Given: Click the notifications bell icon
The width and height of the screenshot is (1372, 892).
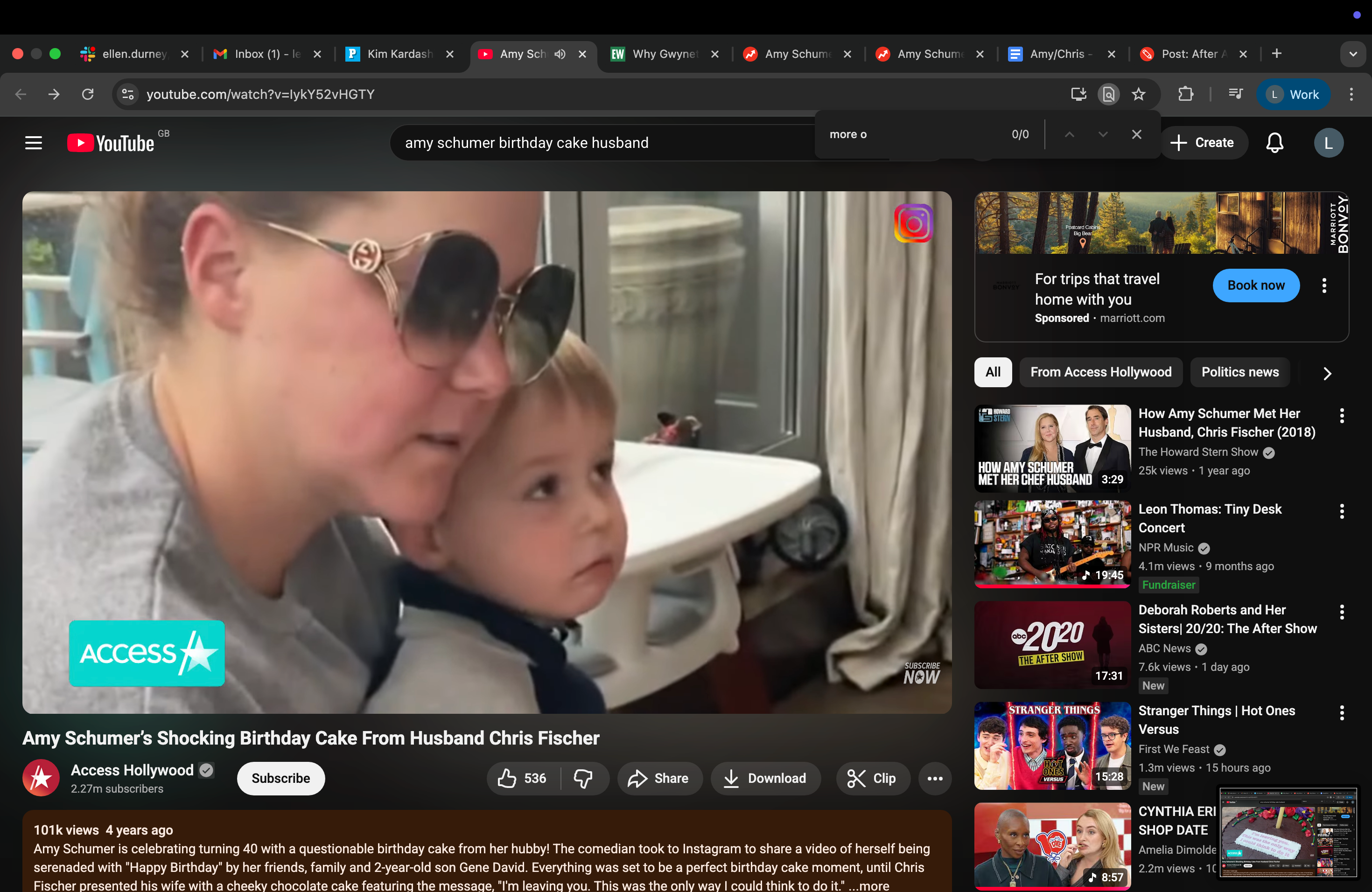Looking at the screenshot, I should pyautogui.click(x=1274, y=143).
